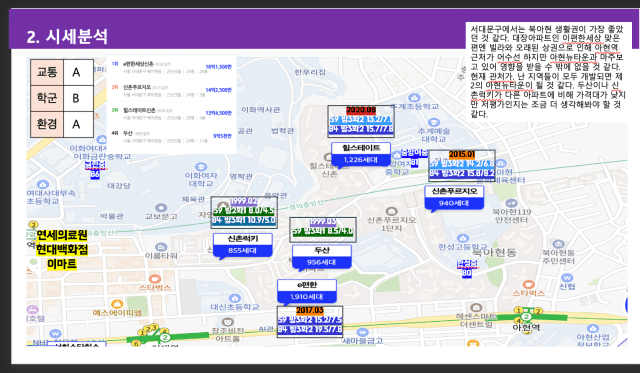
Task: Select the 북아현119안전센터 marker icon
Action: [x=511, y=203]
